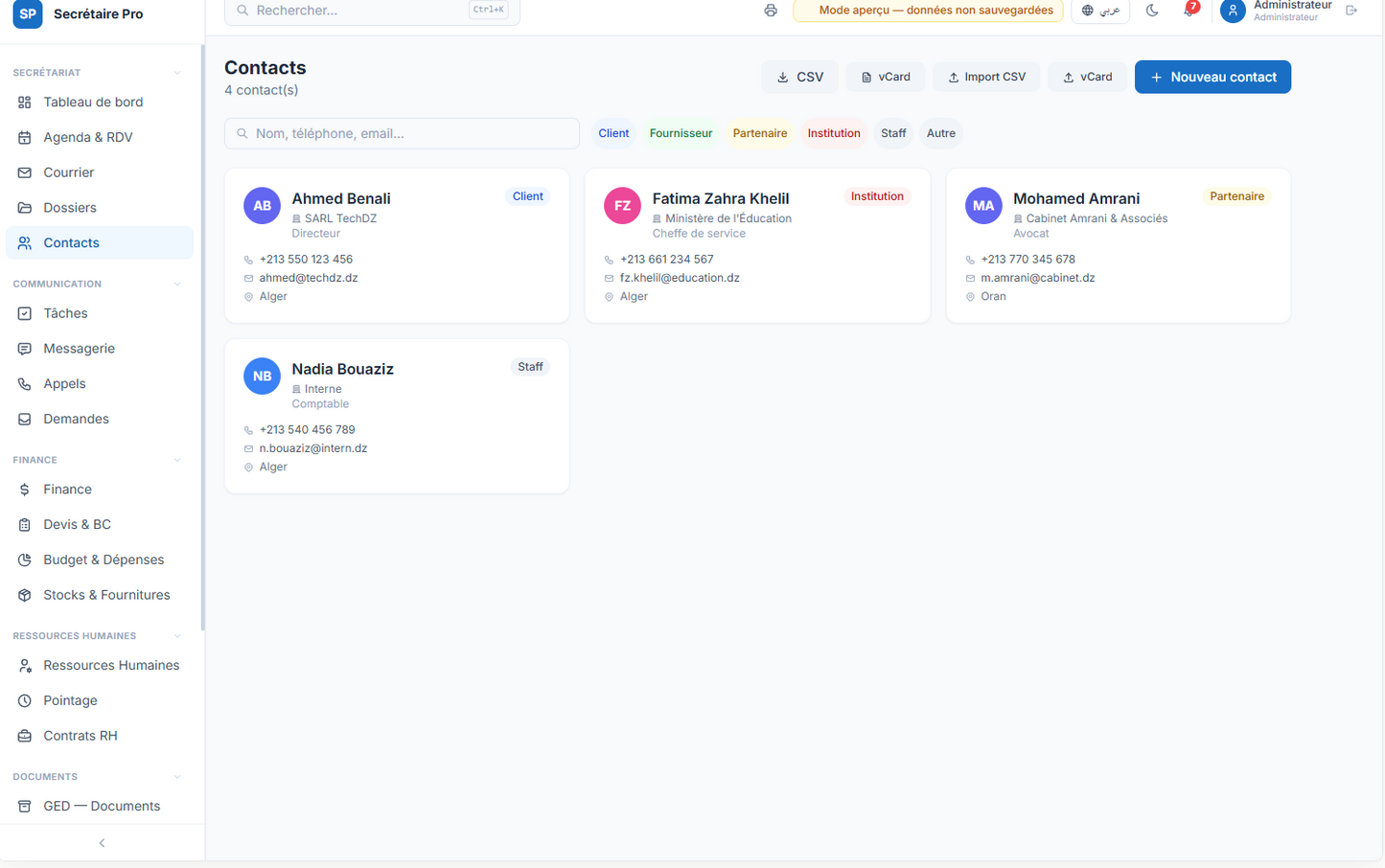This screenshot has height=868, width=1385.
Task: Open the user avatar icon in top bar
Action: coord(1233,11)
